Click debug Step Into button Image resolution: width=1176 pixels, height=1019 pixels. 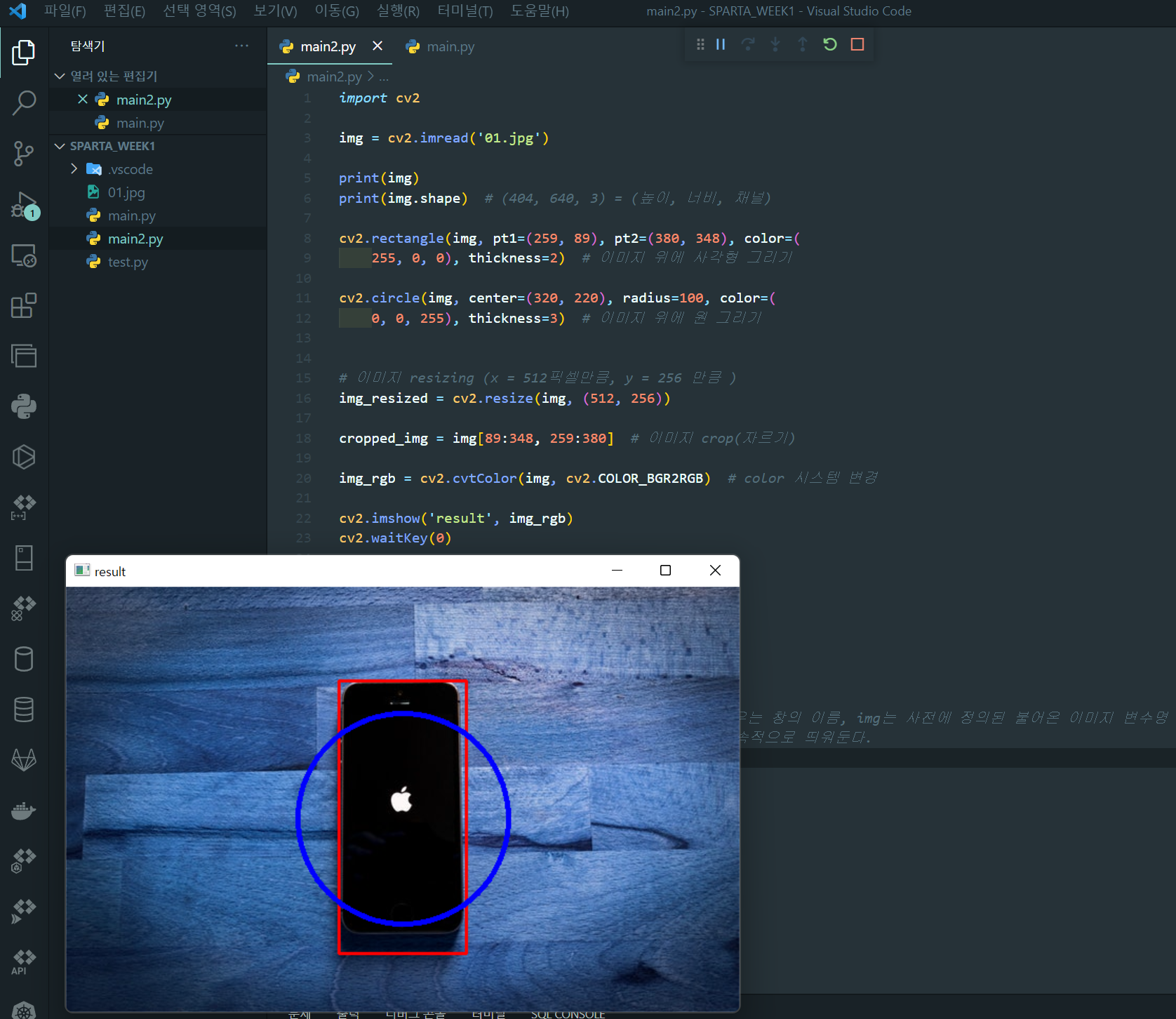[775, 44]
